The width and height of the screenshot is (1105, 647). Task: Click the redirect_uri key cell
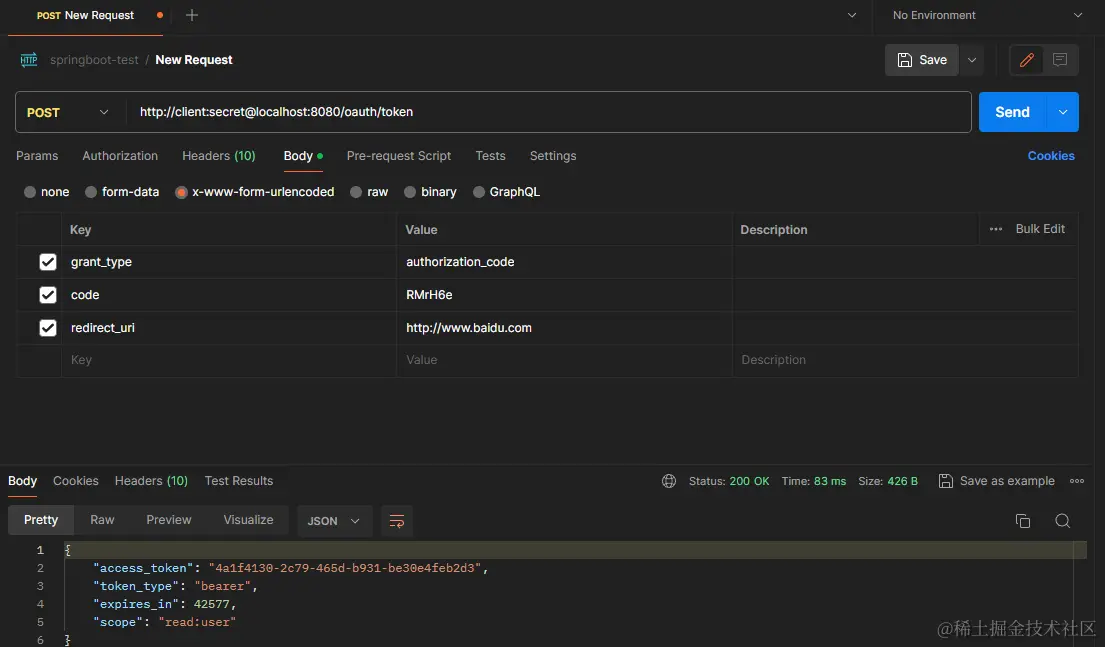pyautogui.click(x=228, y=328)
